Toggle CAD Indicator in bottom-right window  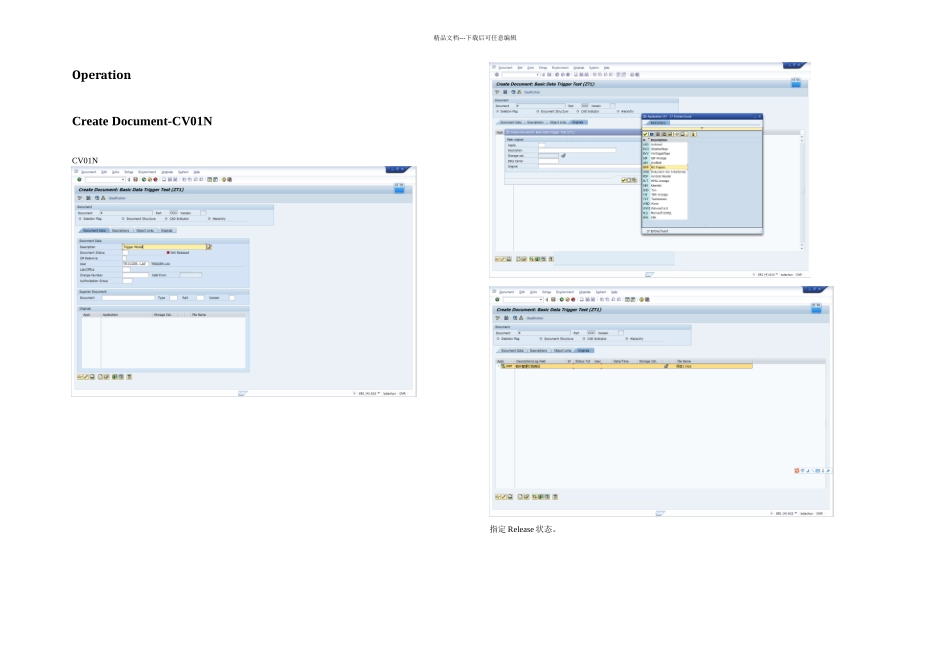583,339
